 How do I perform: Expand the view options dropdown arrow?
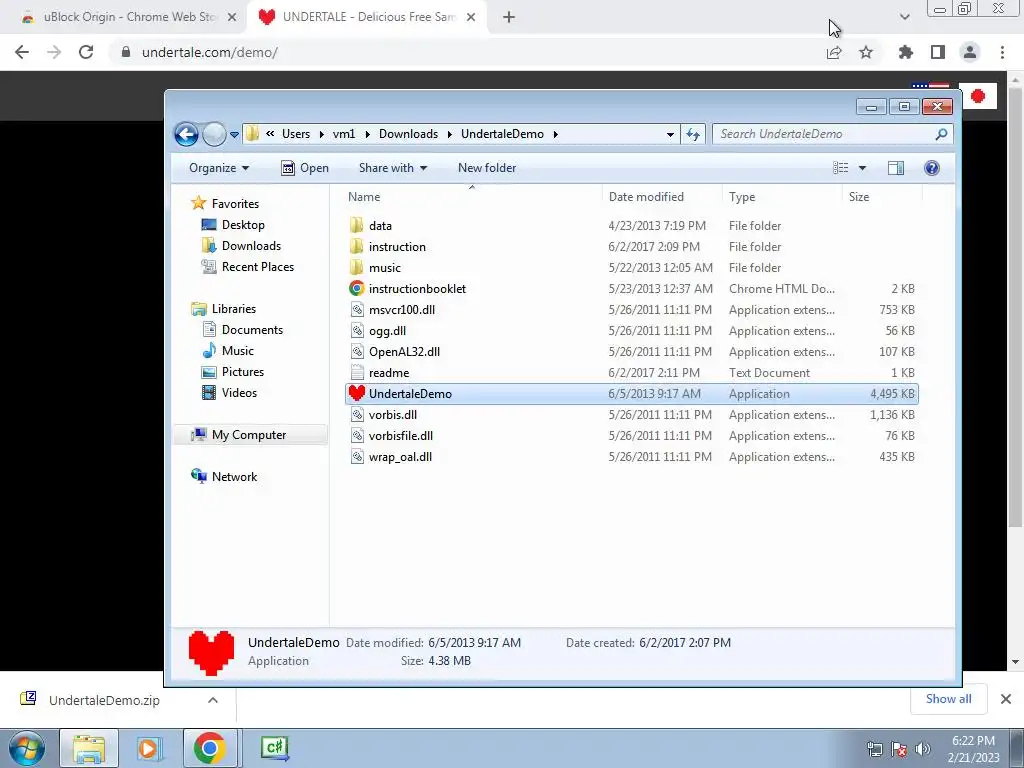pos(862,168)
